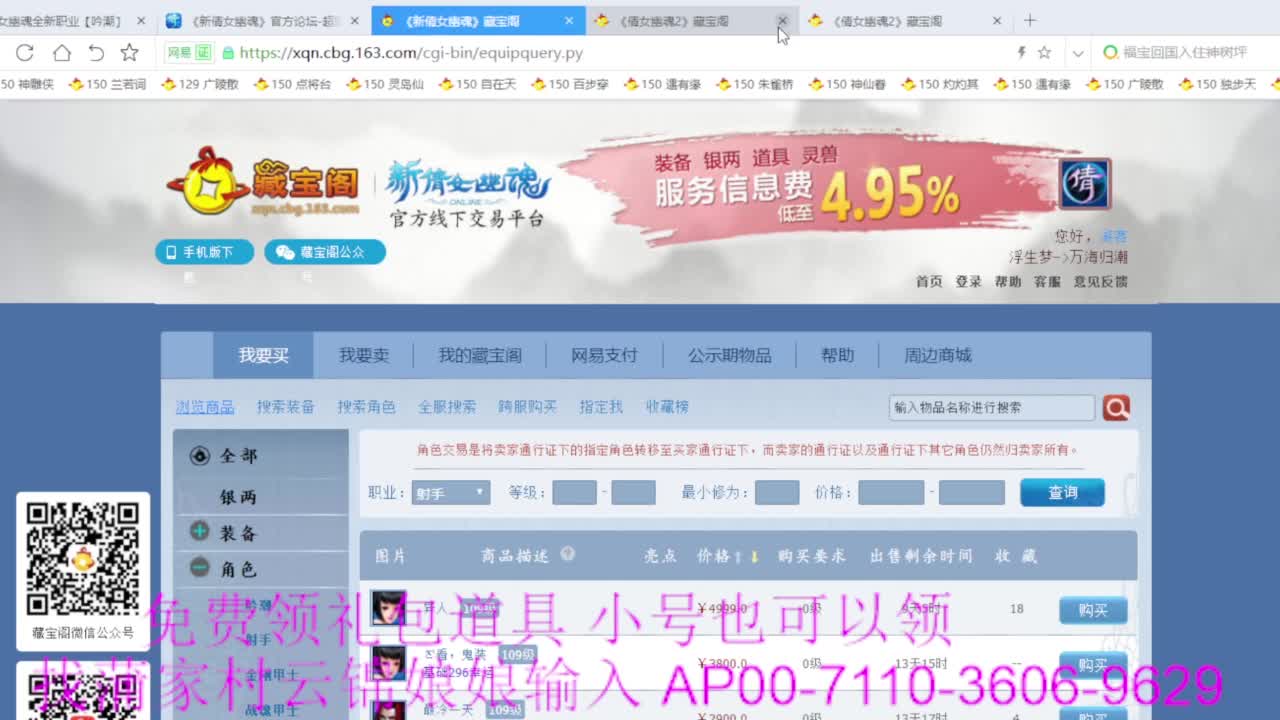The height and width of the screenshot is (720, 1280).
Task: Click the undo/back arrow icon in toolbar
Action: pyautogui.click(x=96, y=53)
